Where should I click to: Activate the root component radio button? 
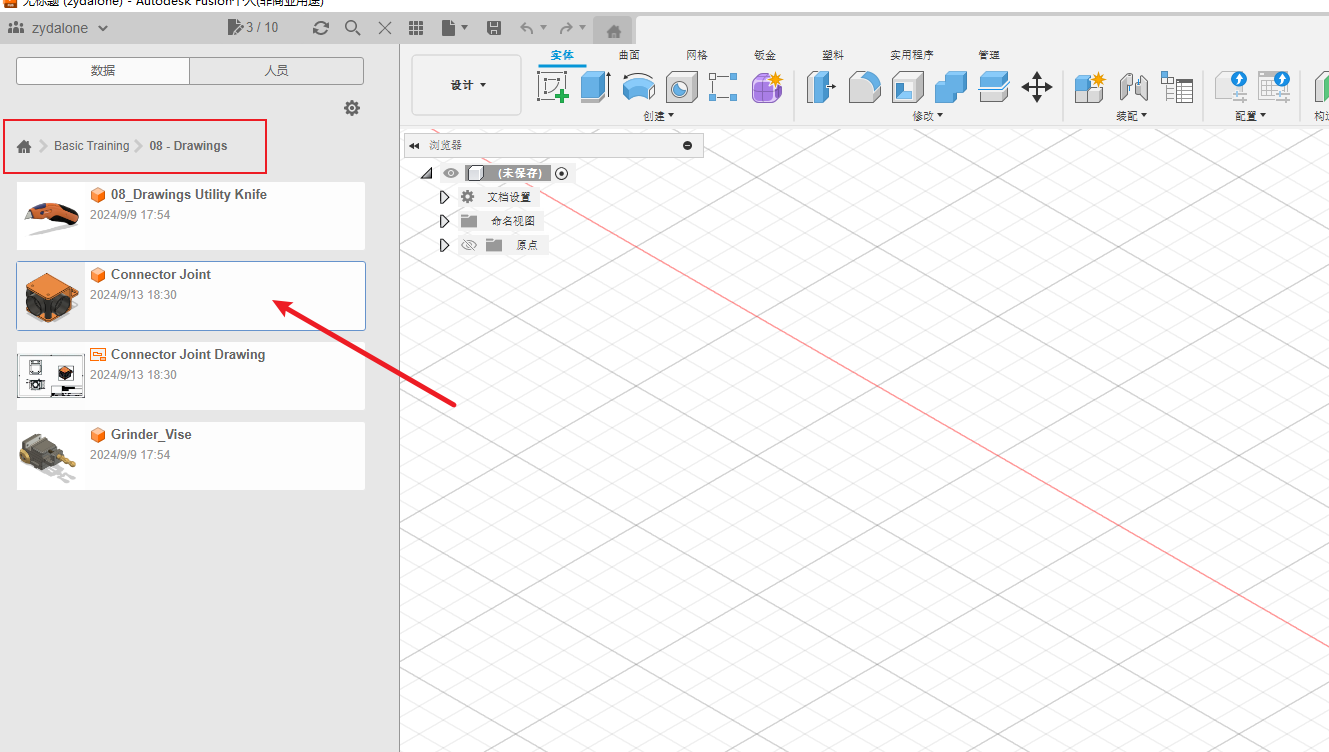point(562,173)
